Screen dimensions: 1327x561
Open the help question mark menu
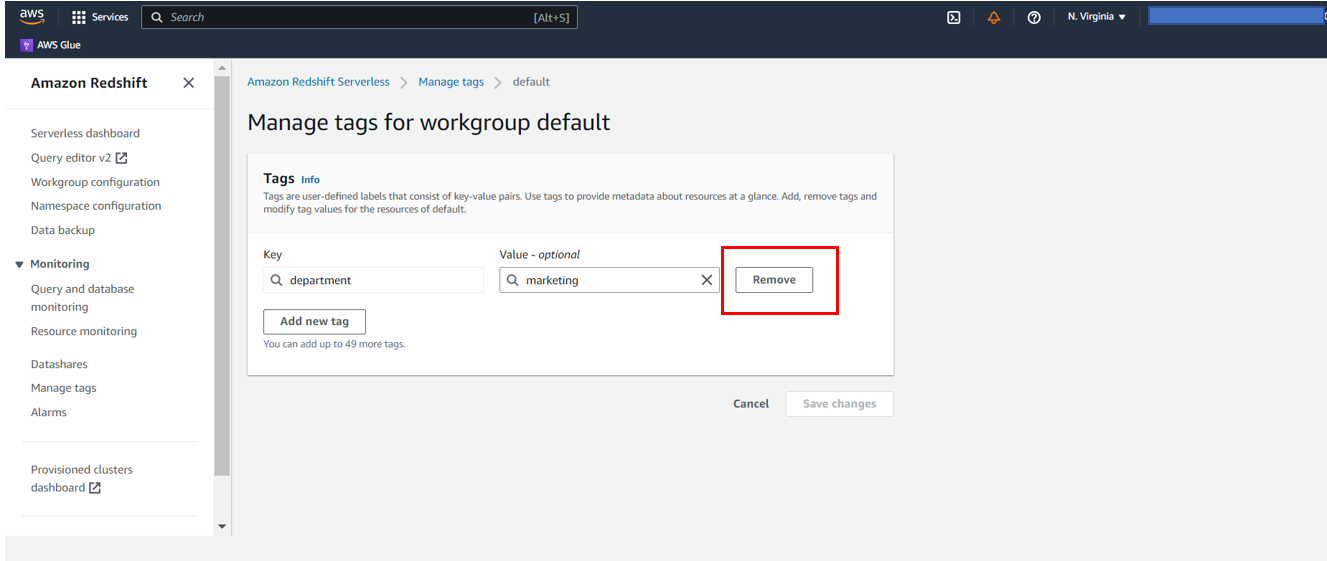(x=1034, y=17)
